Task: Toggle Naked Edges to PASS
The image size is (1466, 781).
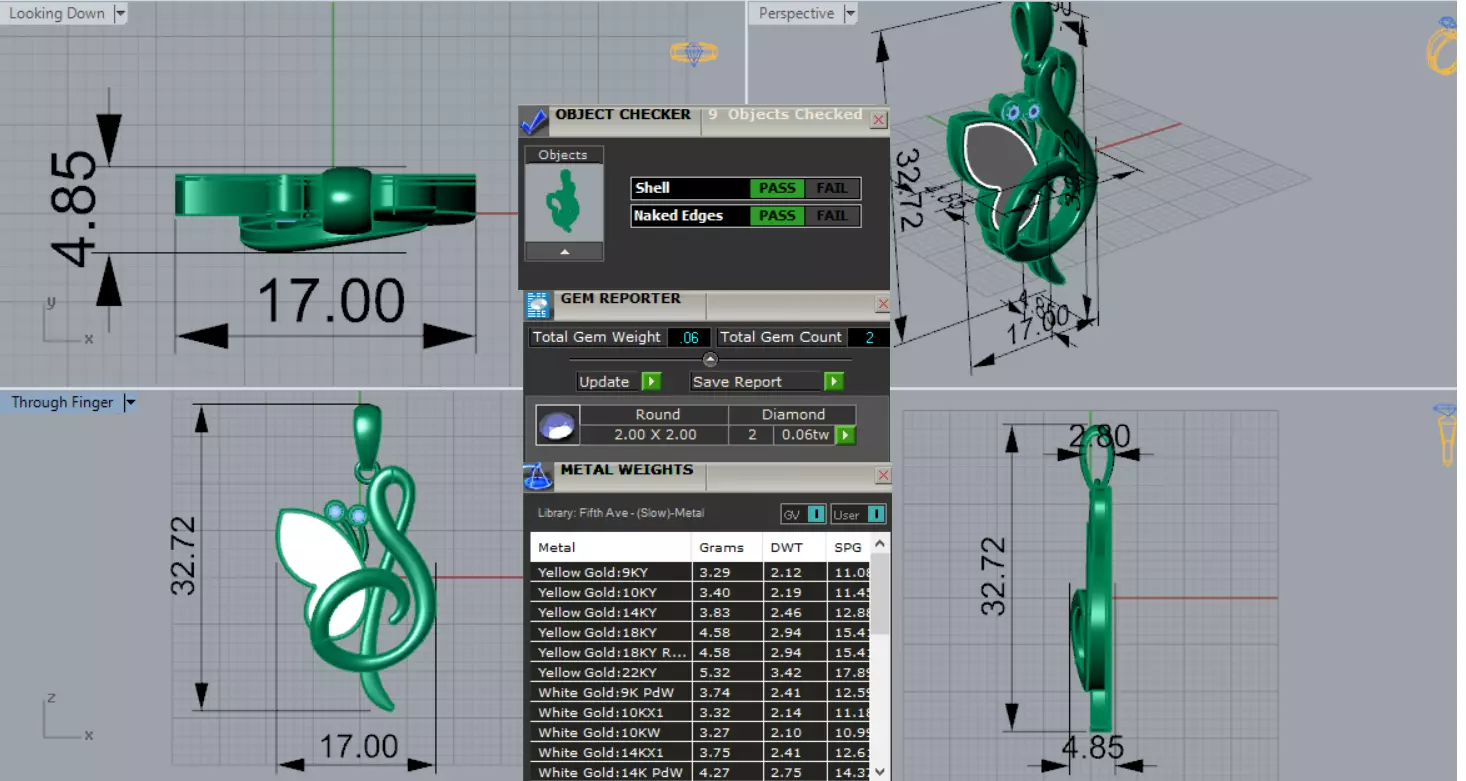Action: pyautogui.click(x=777, y=216)
